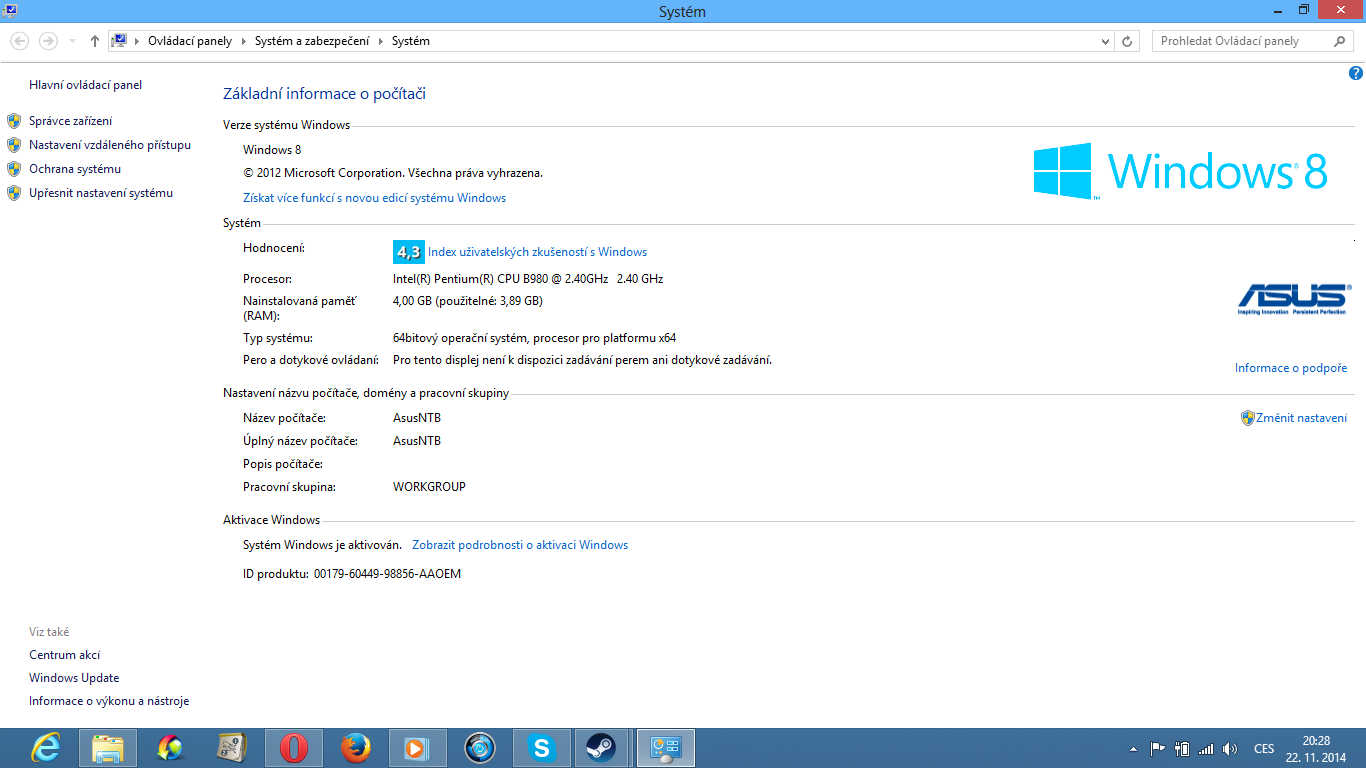Expand the chevron after Ovládací panely
Image resolution: width=1366 pixels, height=768 pixels.
[x=242, y=41]
